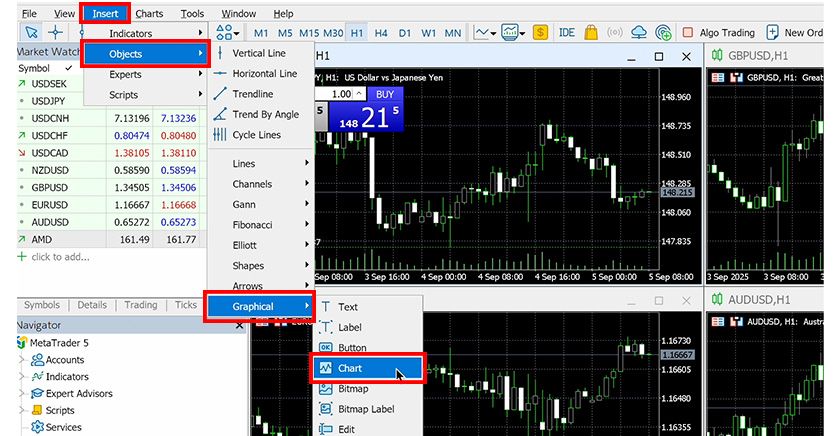Click 'click to add...' in Market Watch
840x436 pixels.
(59, 256)
